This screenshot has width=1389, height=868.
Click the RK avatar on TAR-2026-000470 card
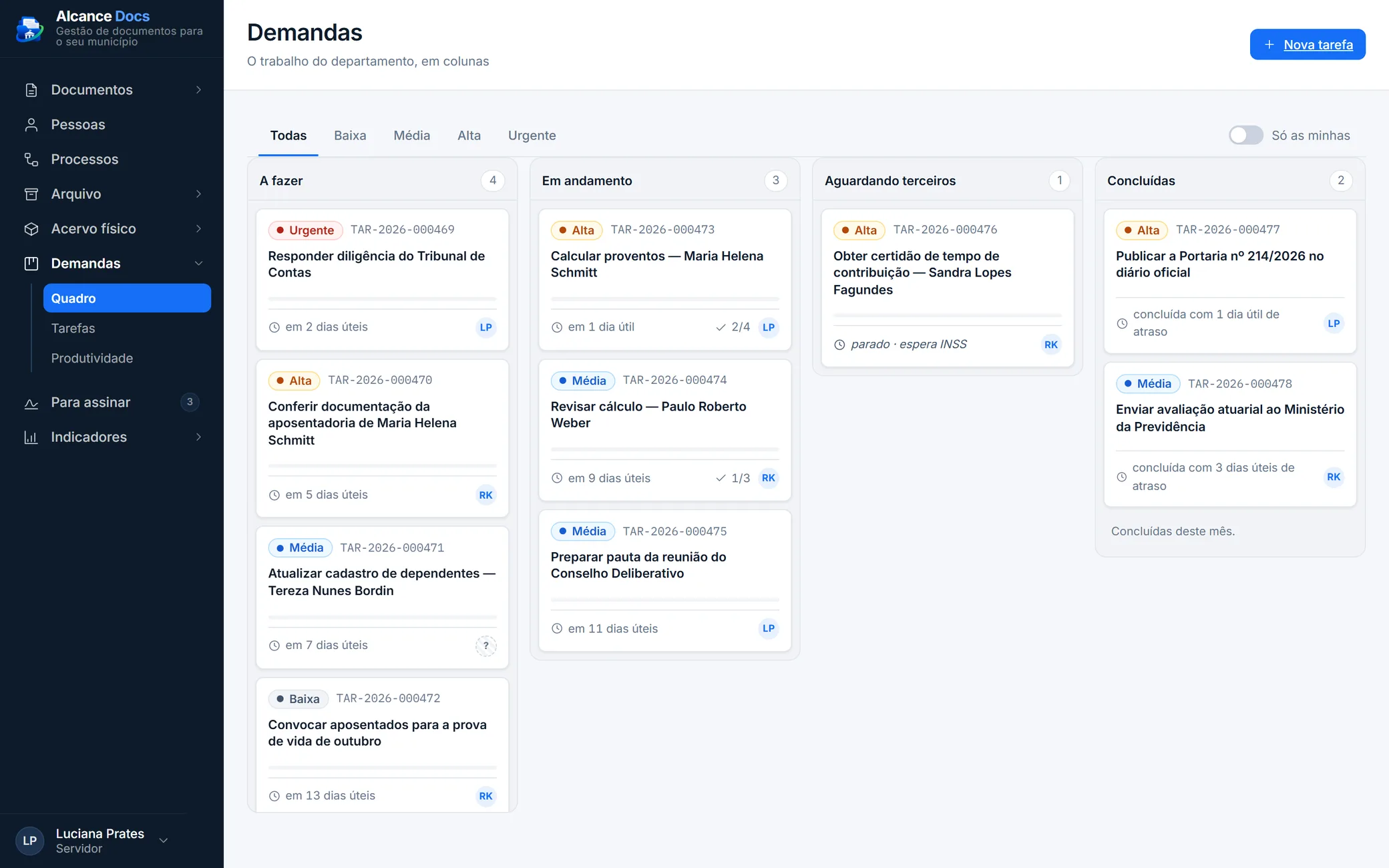click(x=485, y=495)
